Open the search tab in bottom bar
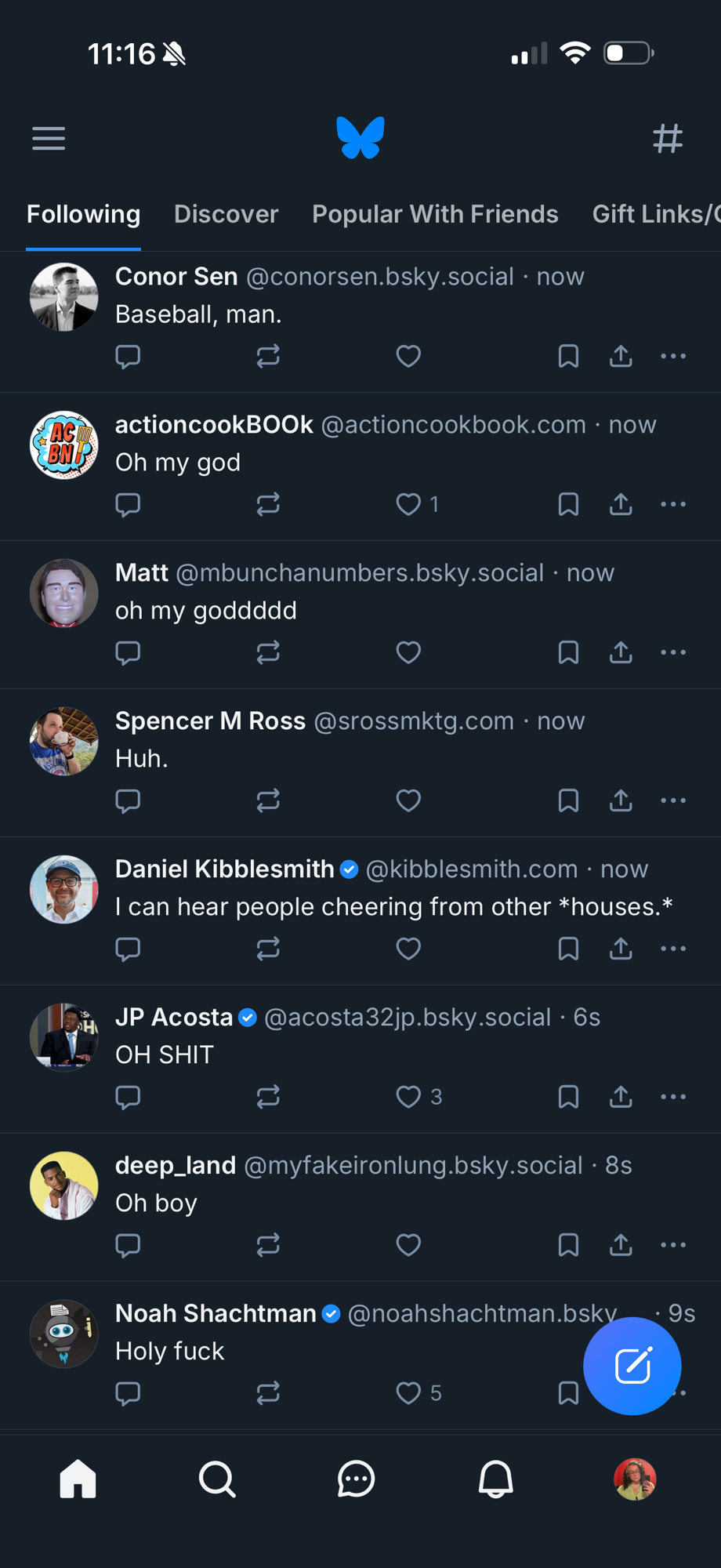The image size is (721, 1568). pos(217,1479)
